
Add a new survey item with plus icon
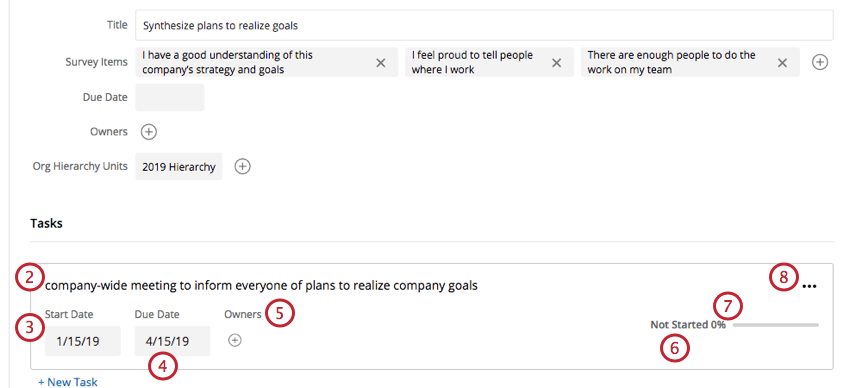820,63
